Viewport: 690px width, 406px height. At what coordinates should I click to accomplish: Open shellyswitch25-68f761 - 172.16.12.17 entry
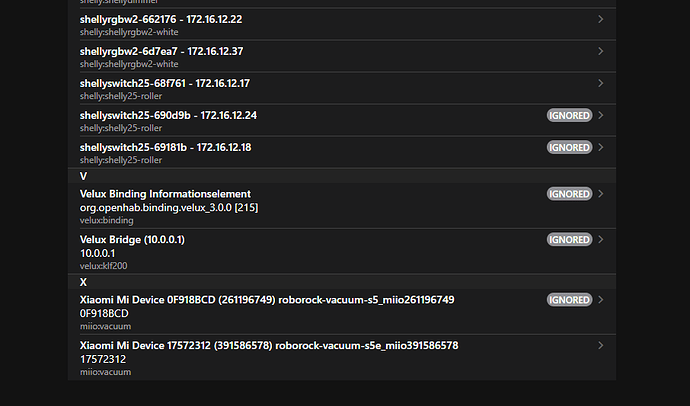342,89
